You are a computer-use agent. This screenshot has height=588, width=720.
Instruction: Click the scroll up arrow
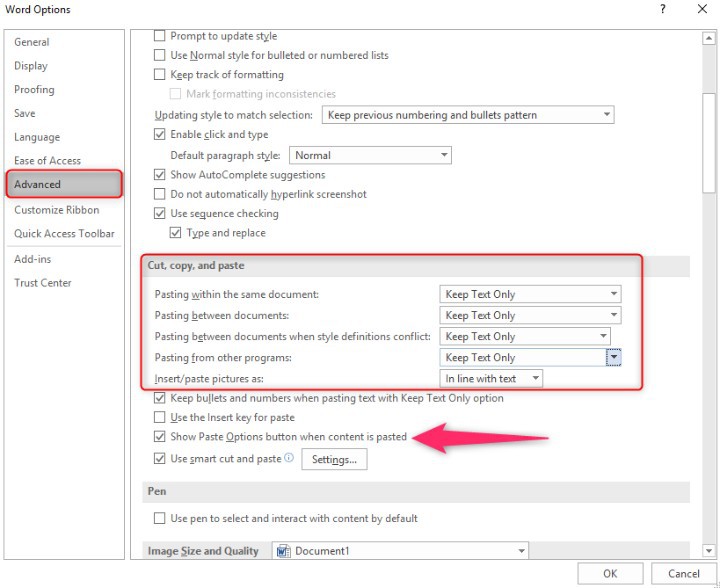(x=709, y=39)
